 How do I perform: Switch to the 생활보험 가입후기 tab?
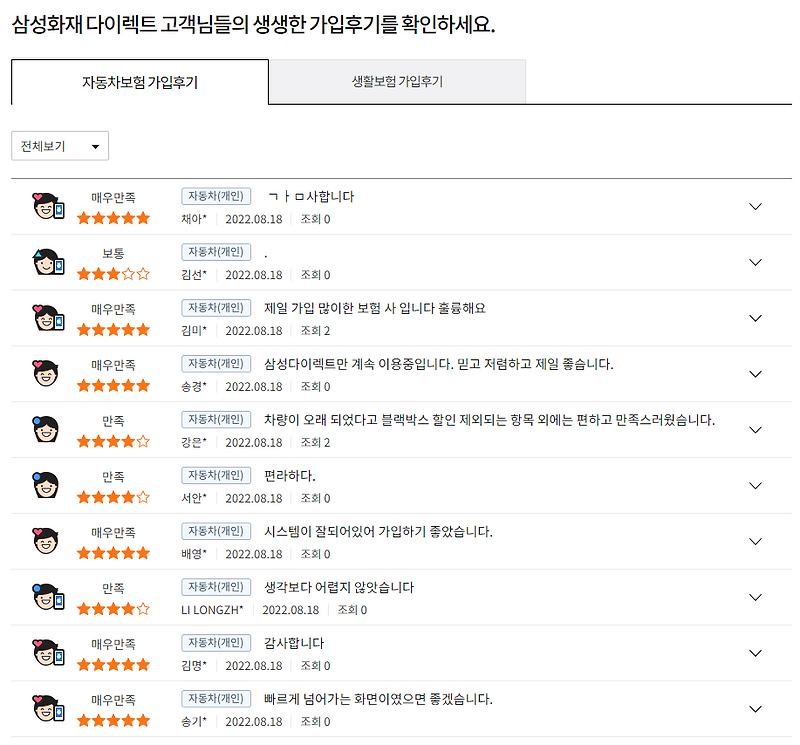pyautogui.click(x=397, y=82)
